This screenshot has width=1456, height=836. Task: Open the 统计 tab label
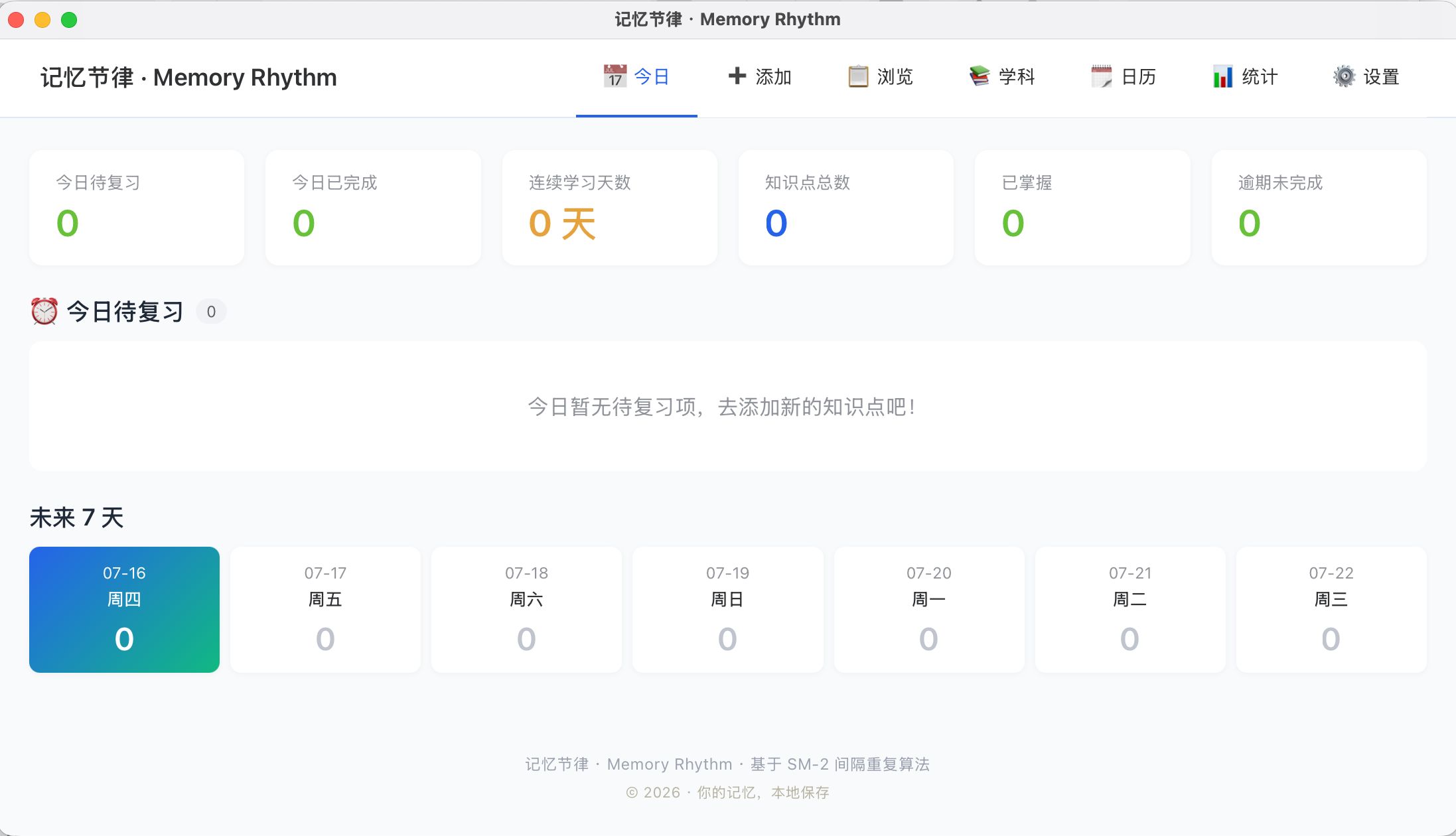1260,77
